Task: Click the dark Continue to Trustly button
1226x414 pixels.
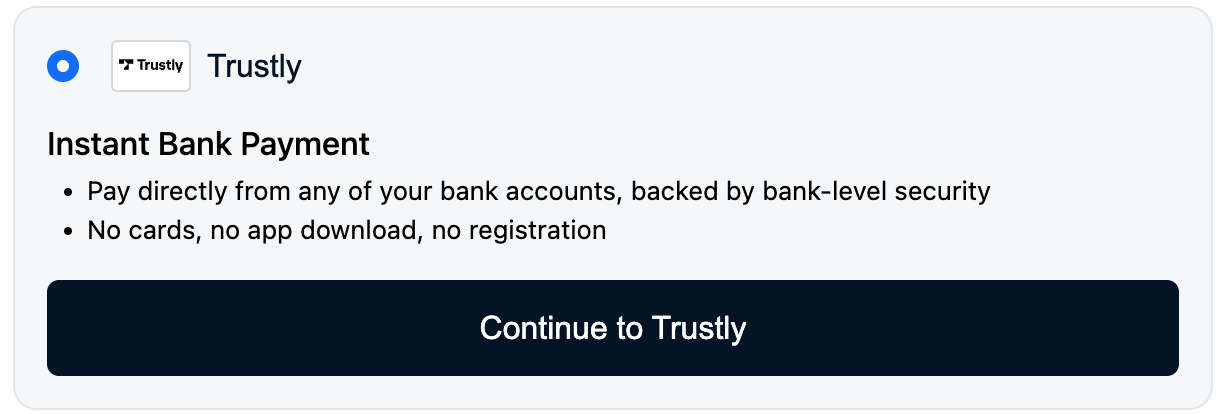Action: [x=613, y=328]
